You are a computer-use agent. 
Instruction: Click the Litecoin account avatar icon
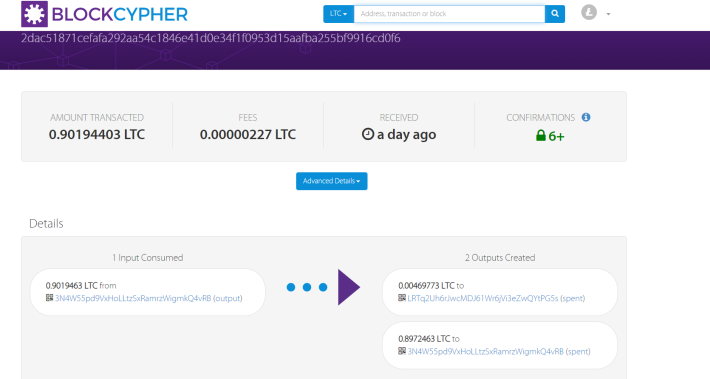click(x=589, y=12)
